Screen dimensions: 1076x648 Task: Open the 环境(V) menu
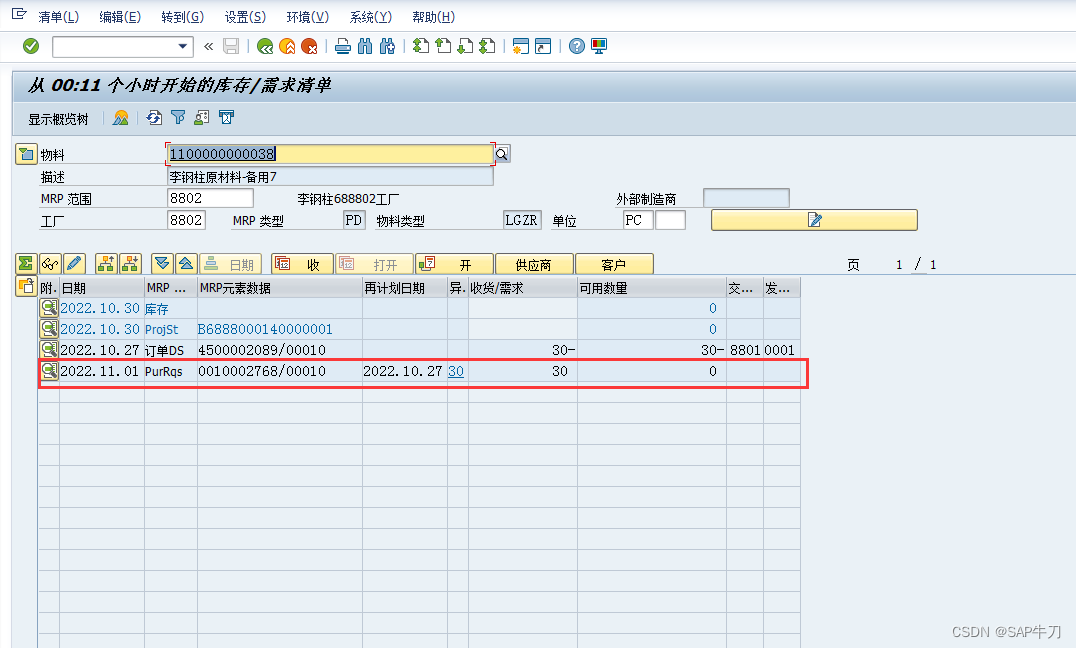point(307,17)
